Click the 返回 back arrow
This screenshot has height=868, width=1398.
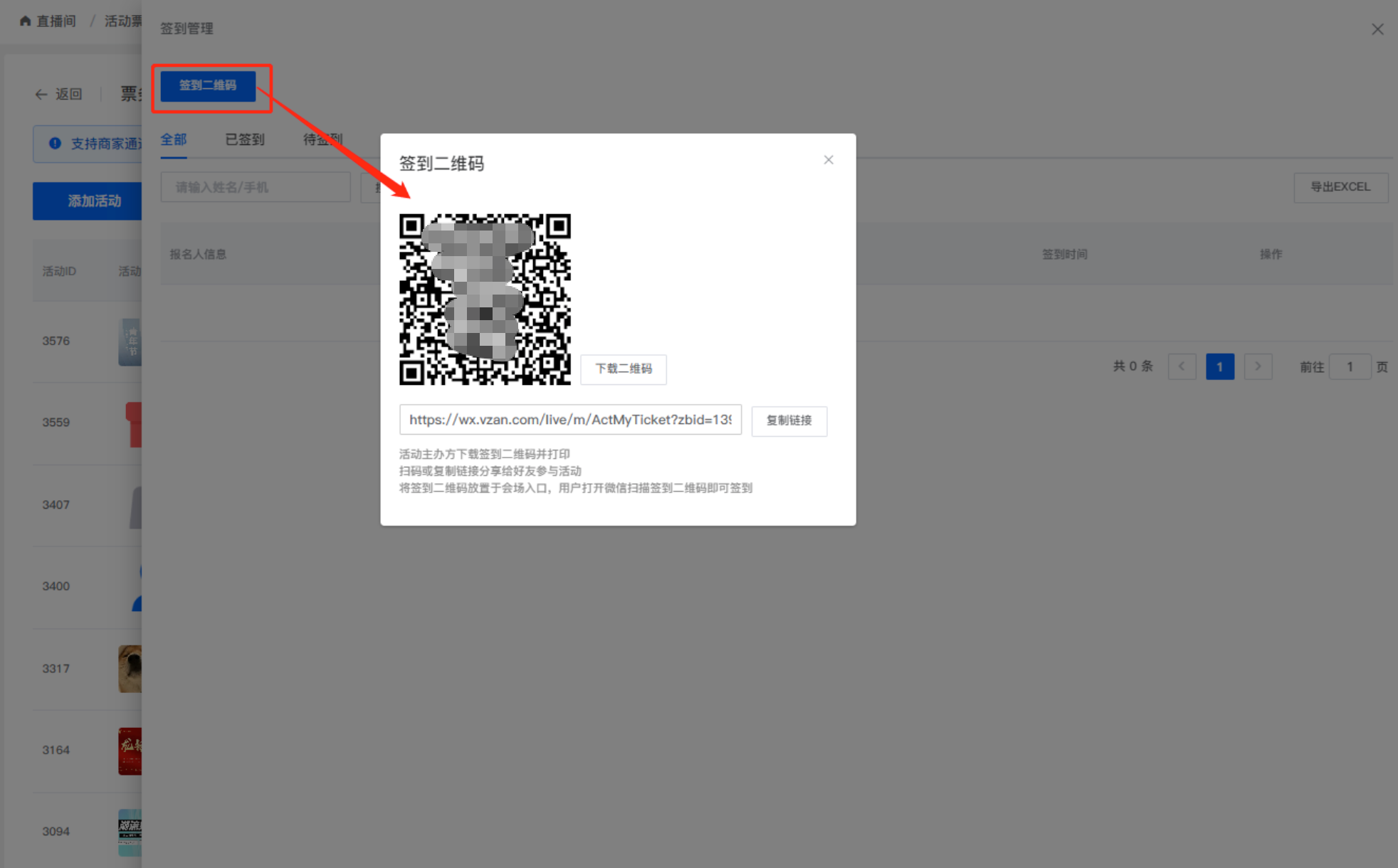pos(41,94)
